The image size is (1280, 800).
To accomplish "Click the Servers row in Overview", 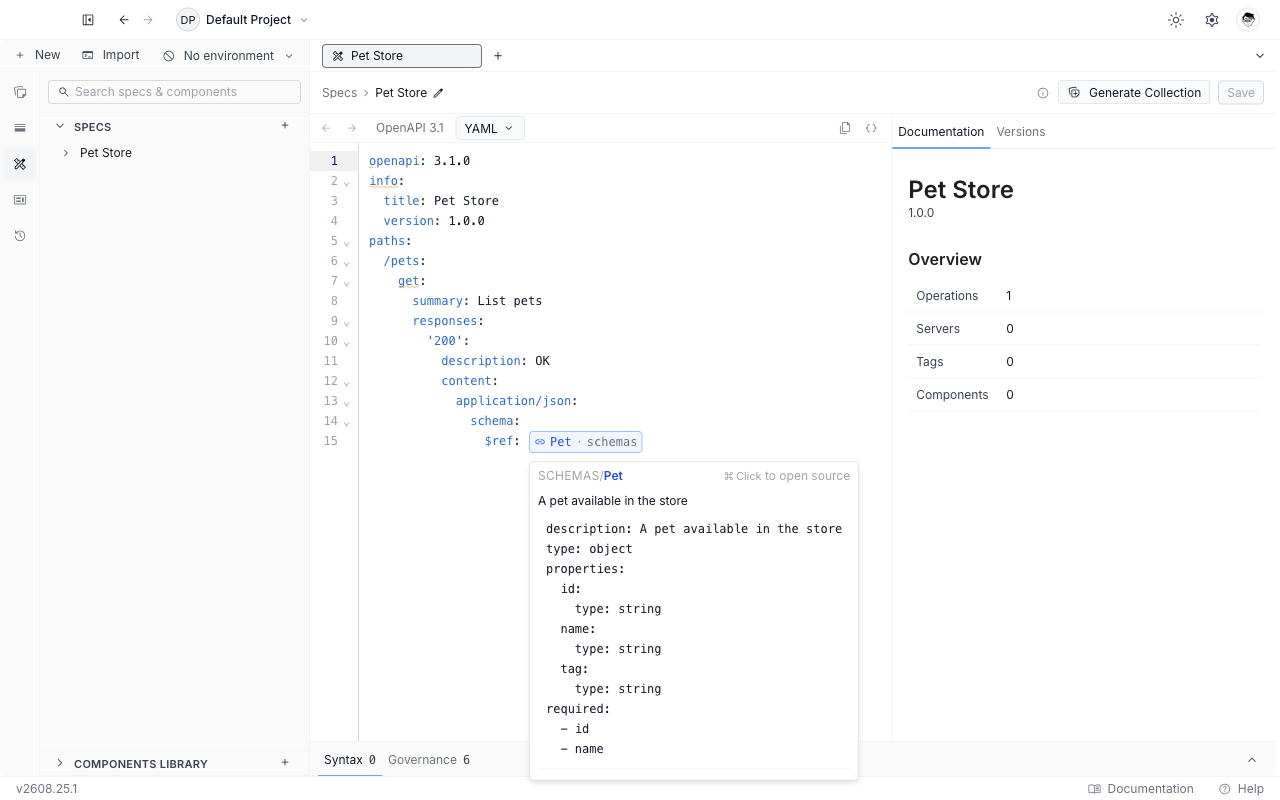I will point(1084,329).
